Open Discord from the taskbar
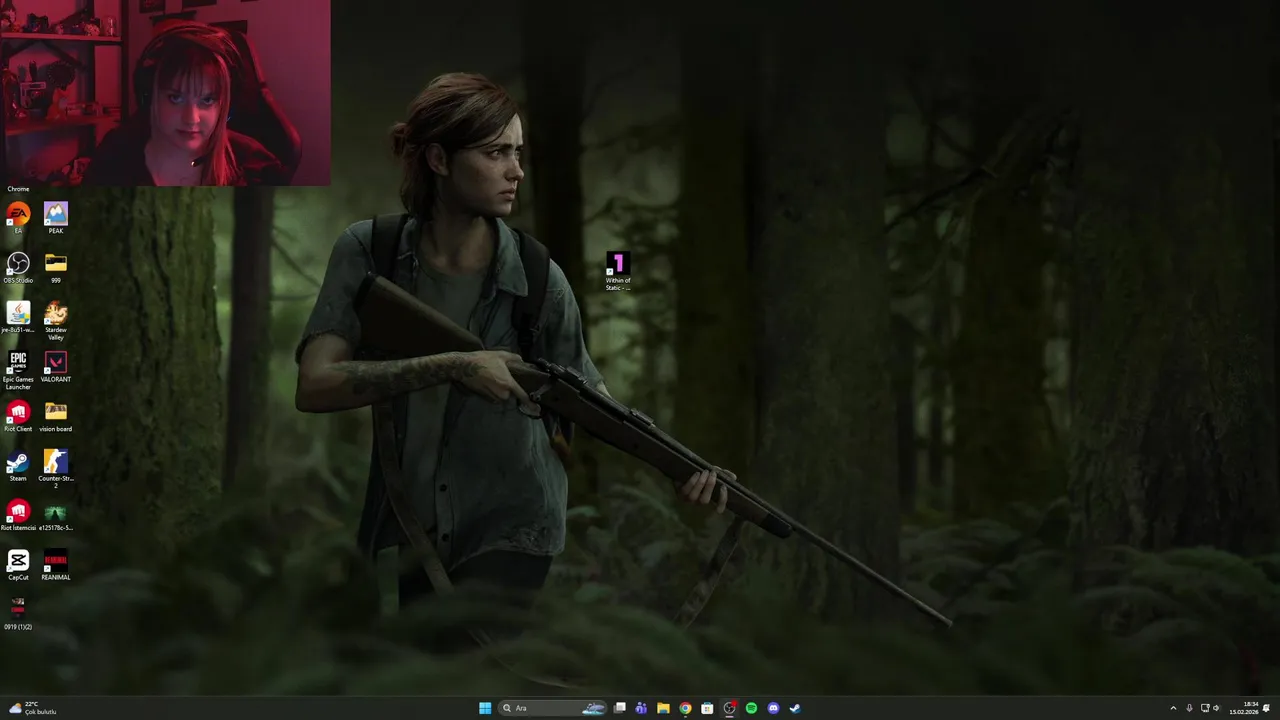 click(x=773, y=708)
